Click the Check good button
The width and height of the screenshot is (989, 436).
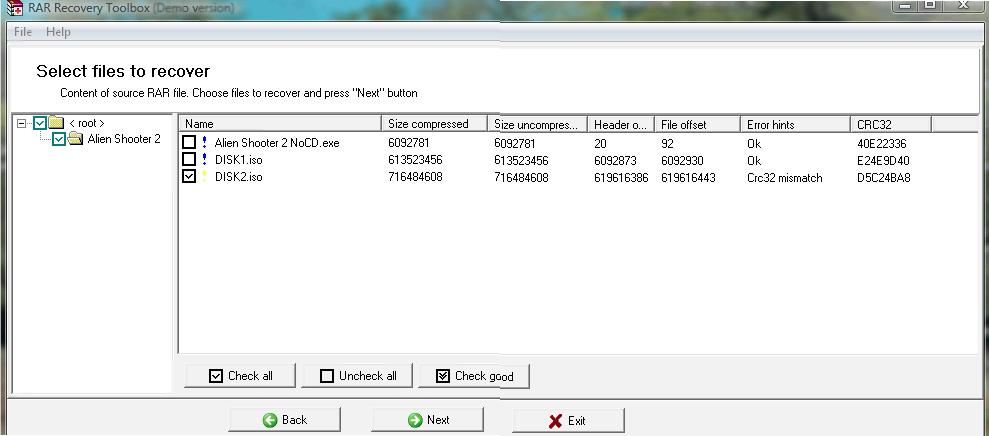coord(473,376)
